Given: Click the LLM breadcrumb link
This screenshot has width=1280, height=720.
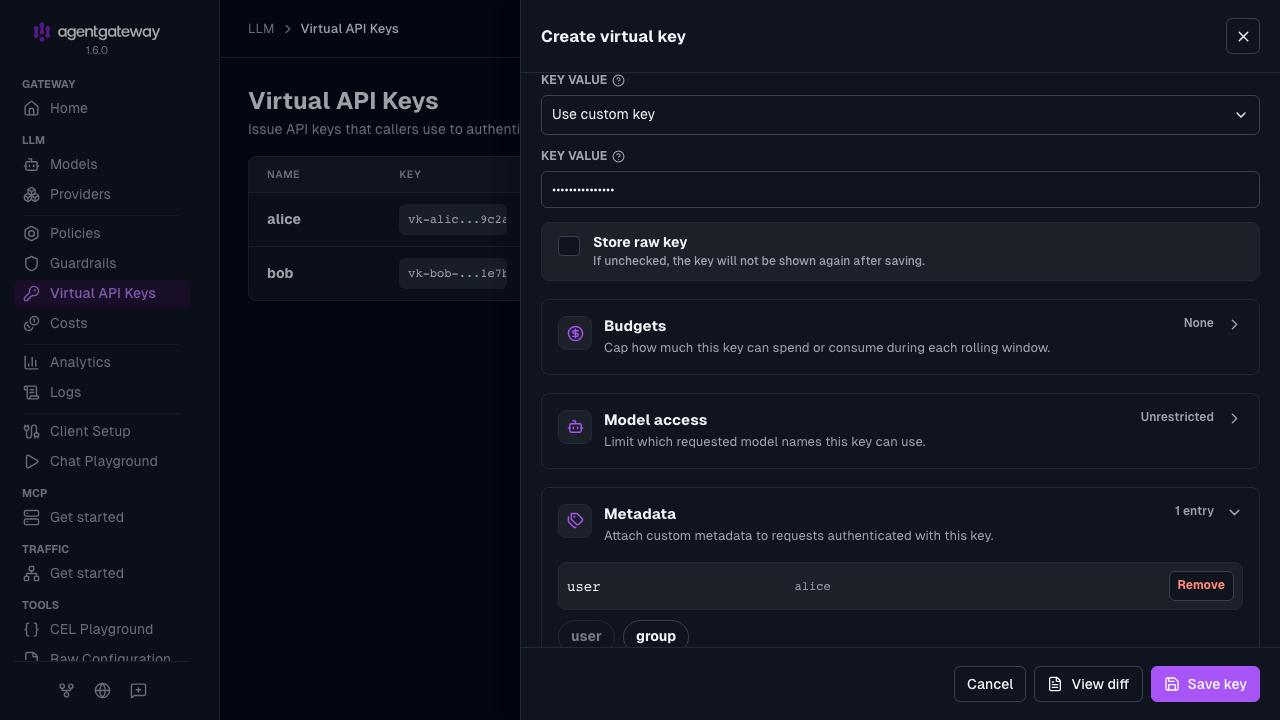Looking at the screenshot, I should [261, 28].
